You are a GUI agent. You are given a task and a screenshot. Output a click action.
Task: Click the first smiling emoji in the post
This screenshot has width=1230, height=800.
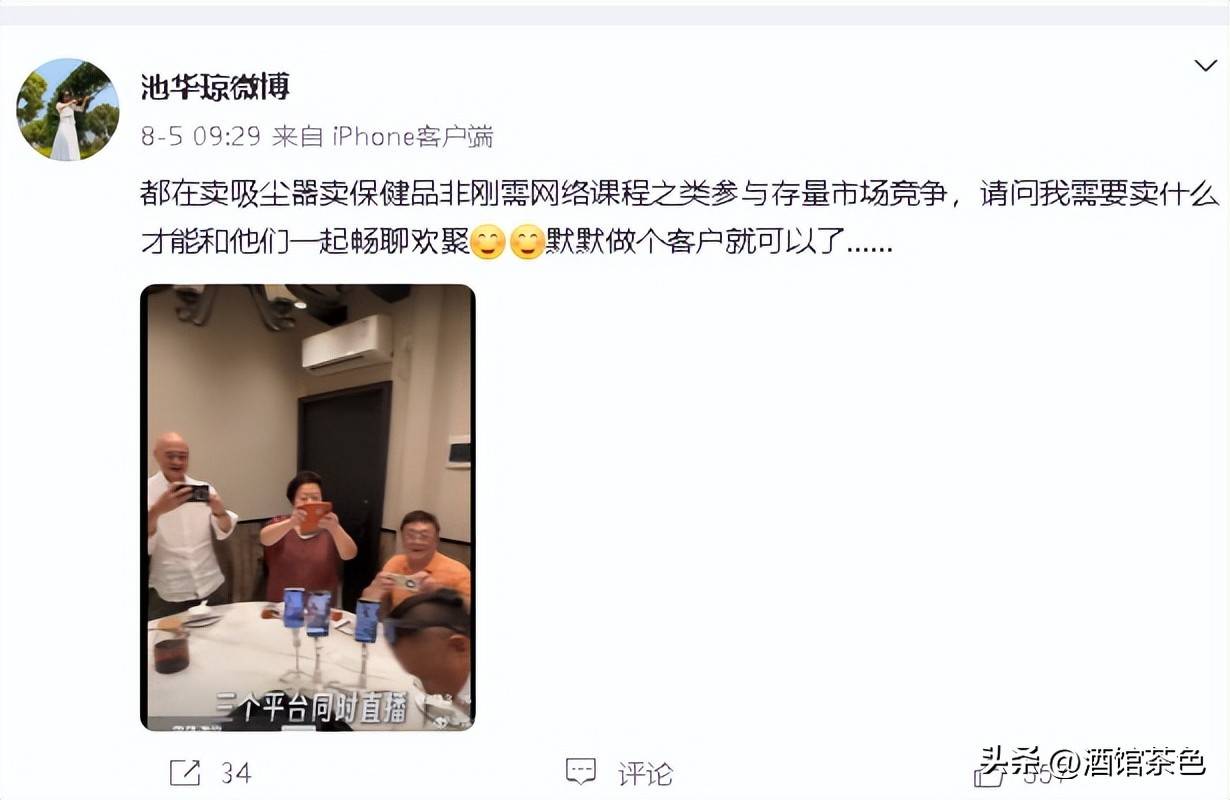[488, 242]
